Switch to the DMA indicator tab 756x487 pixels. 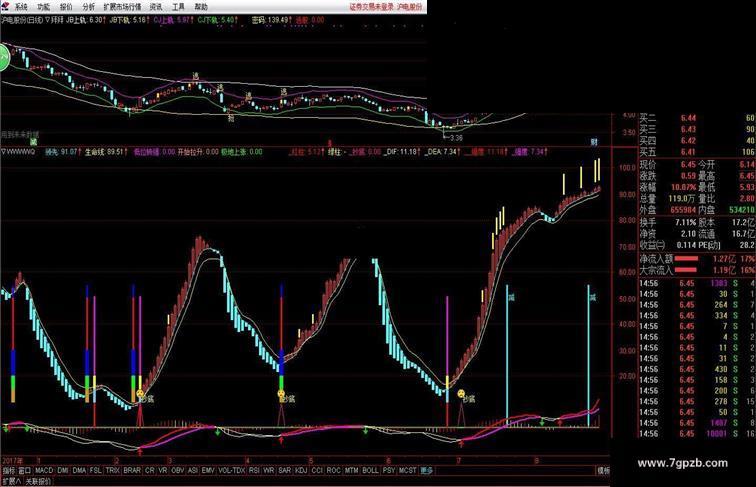click(x=79, y=470)
